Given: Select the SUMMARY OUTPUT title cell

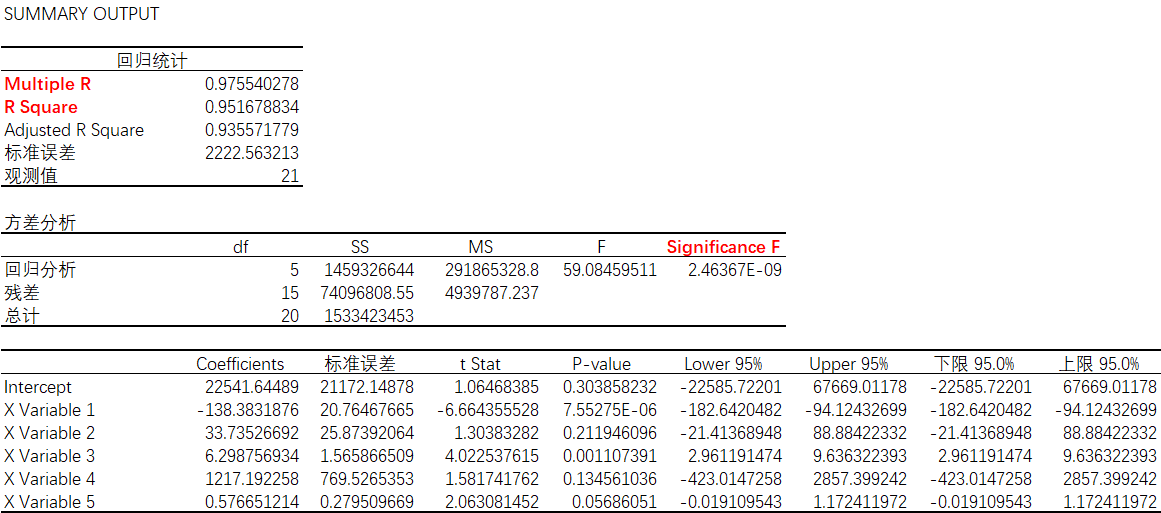Looking at the screenshot, I should click(81, 14).
